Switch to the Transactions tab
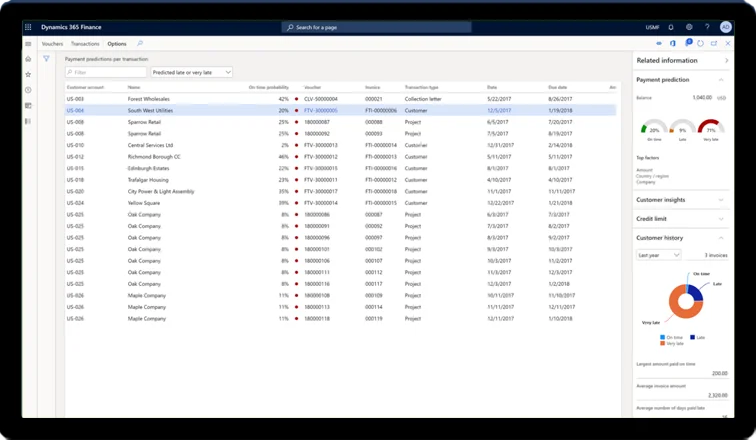The image size is (756, 440). (85, 44)
